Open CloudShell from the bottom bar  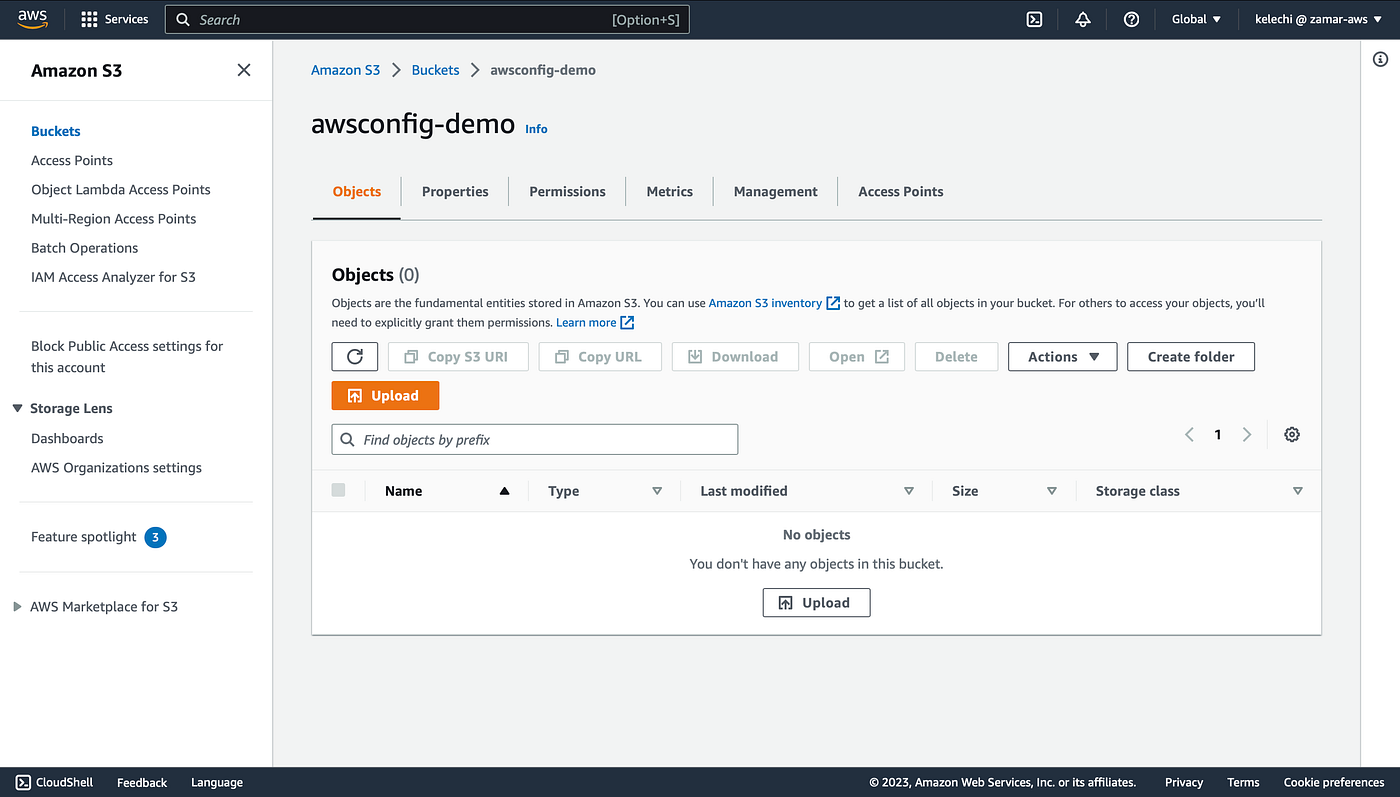coord(52,782)
